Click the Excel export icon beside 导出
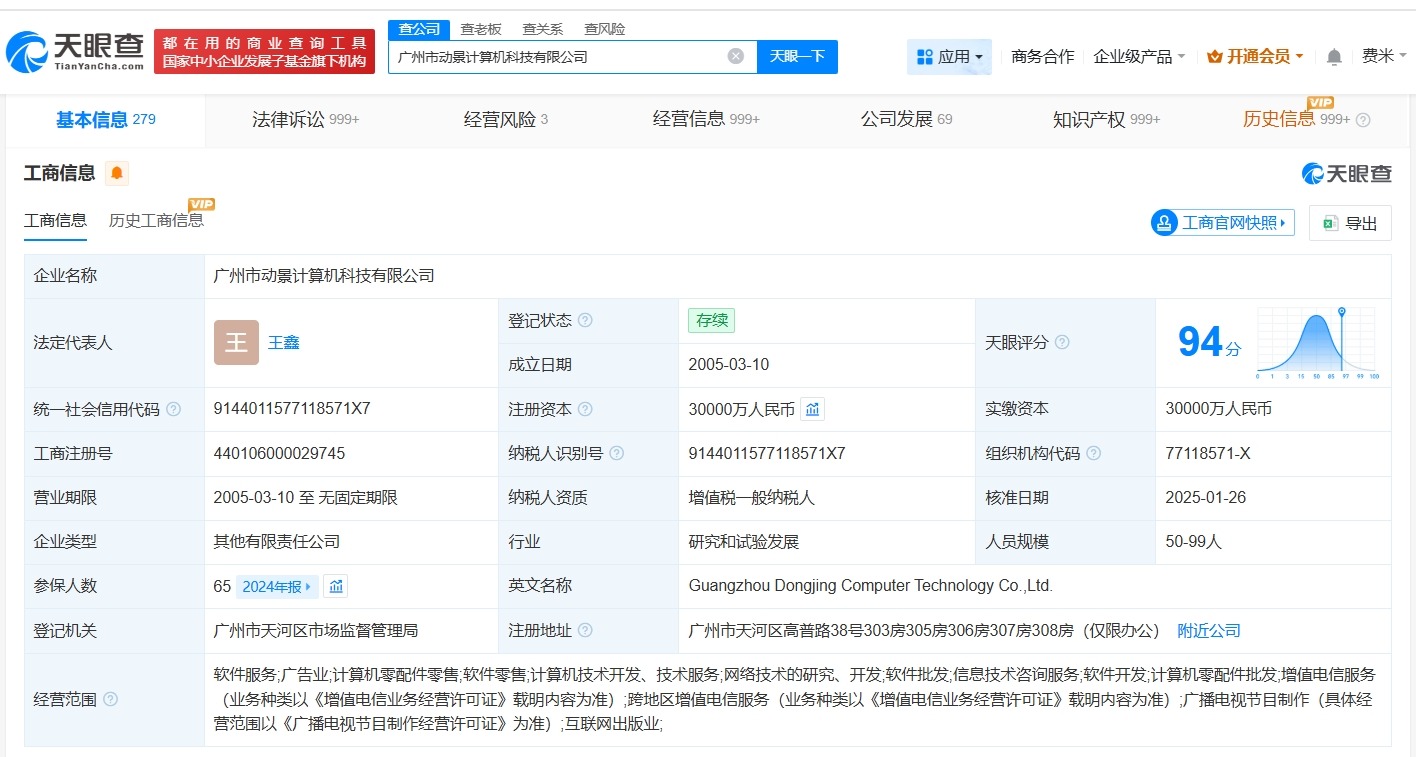1416x757 pixels. [x=1331, y=222]
